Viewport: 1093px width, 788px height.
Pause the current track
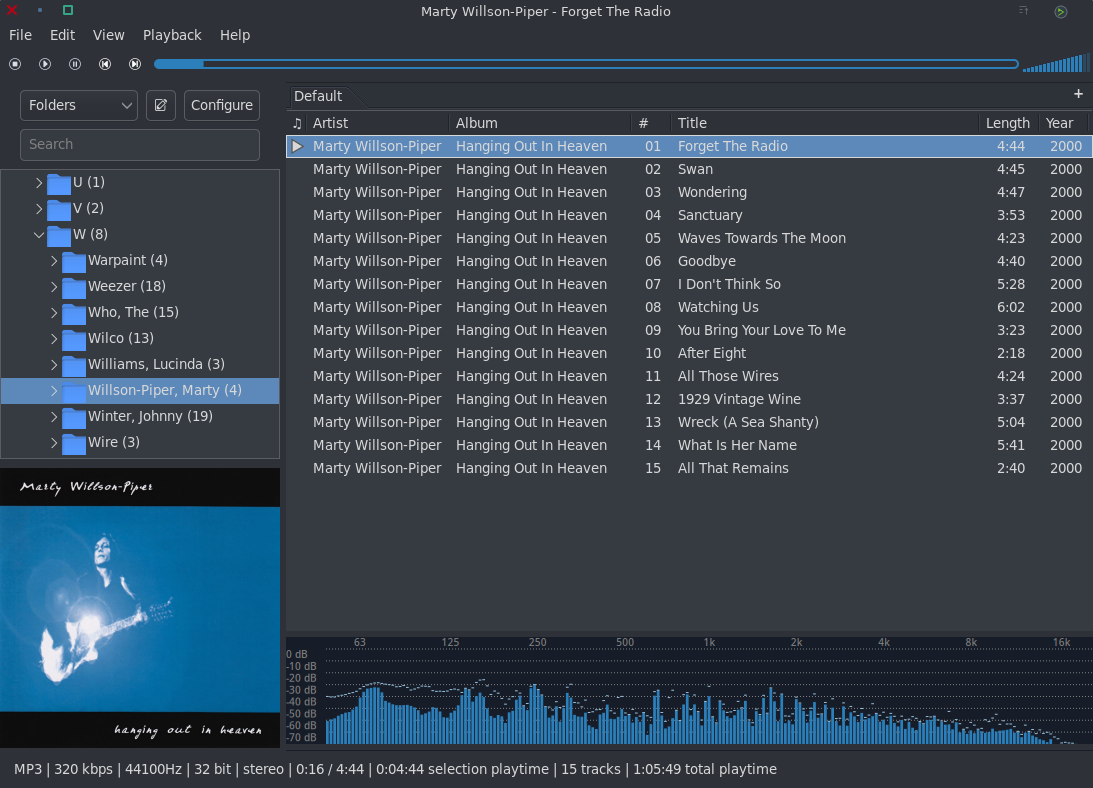75,64
